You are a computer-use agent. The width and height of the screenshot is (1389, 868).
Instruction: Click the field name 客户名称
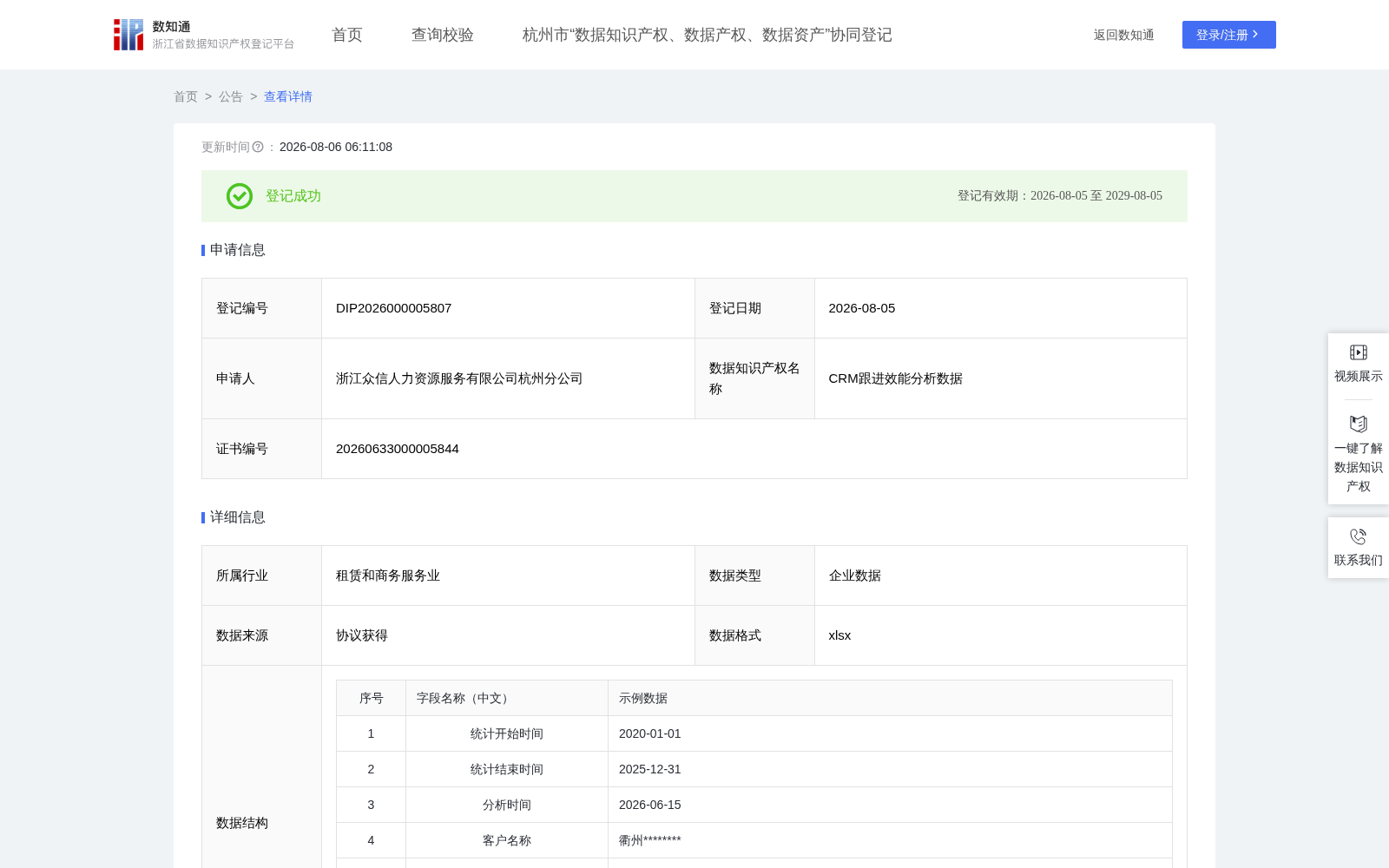tap(507, 840)
